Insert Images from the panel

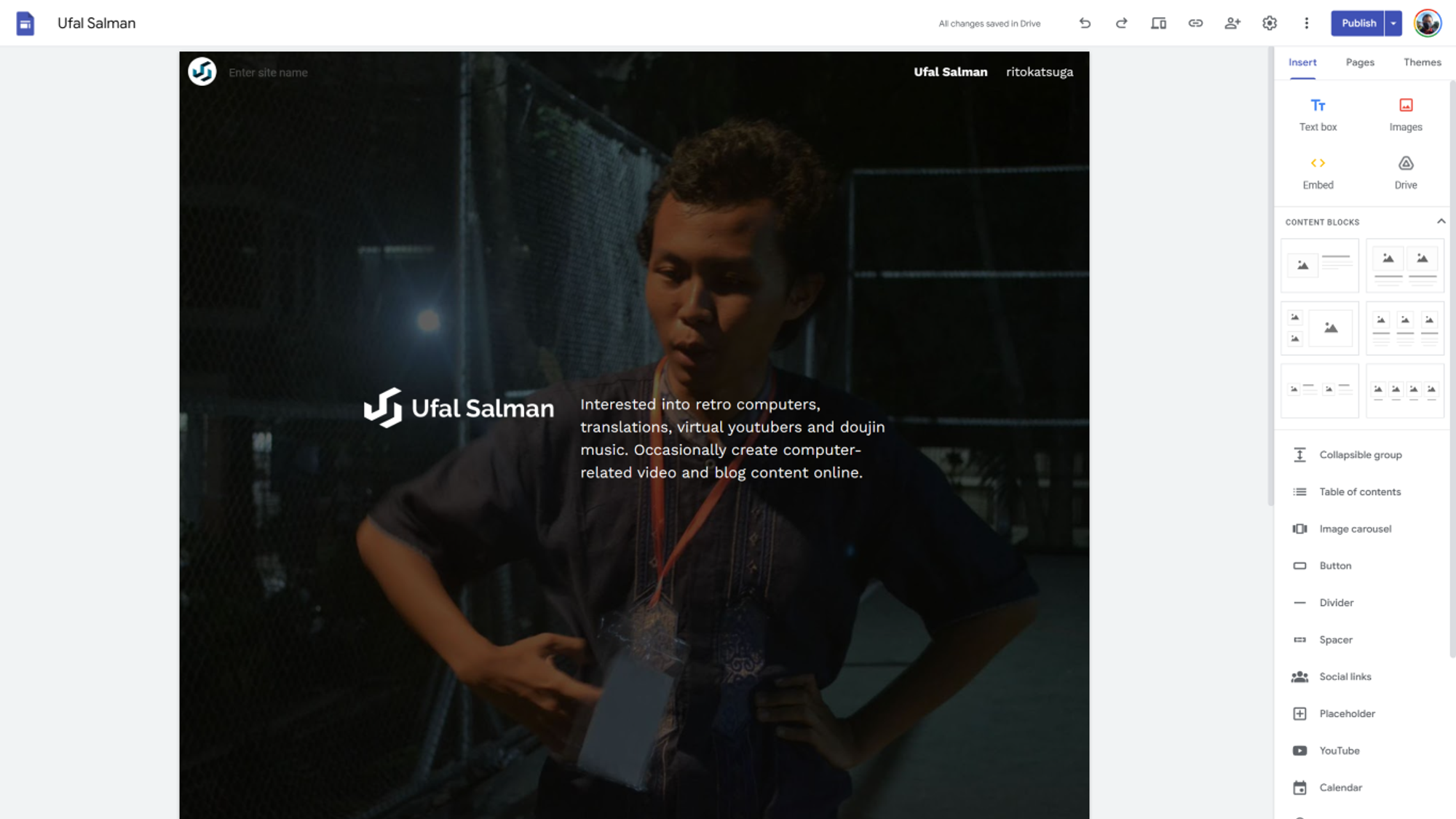coord(1405,115)
